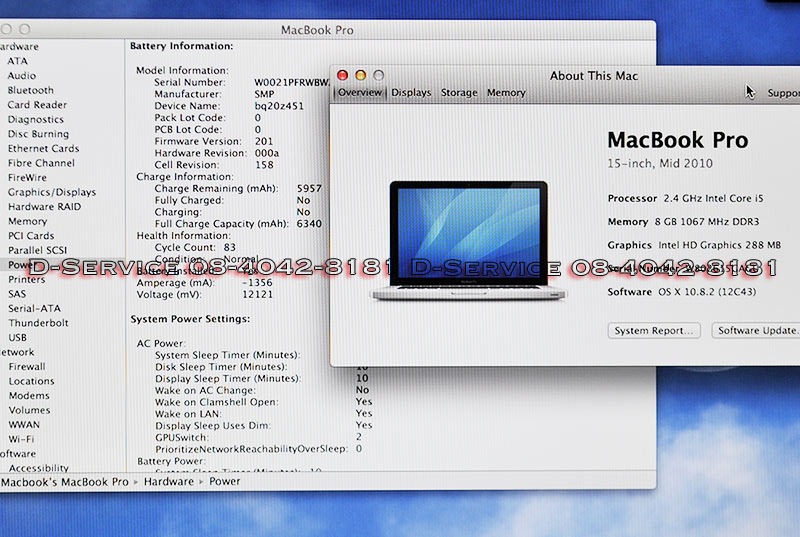Select PCI Cards in sidebar
The height and width of the screenshot is (537, 800).
tap(31, 236)
